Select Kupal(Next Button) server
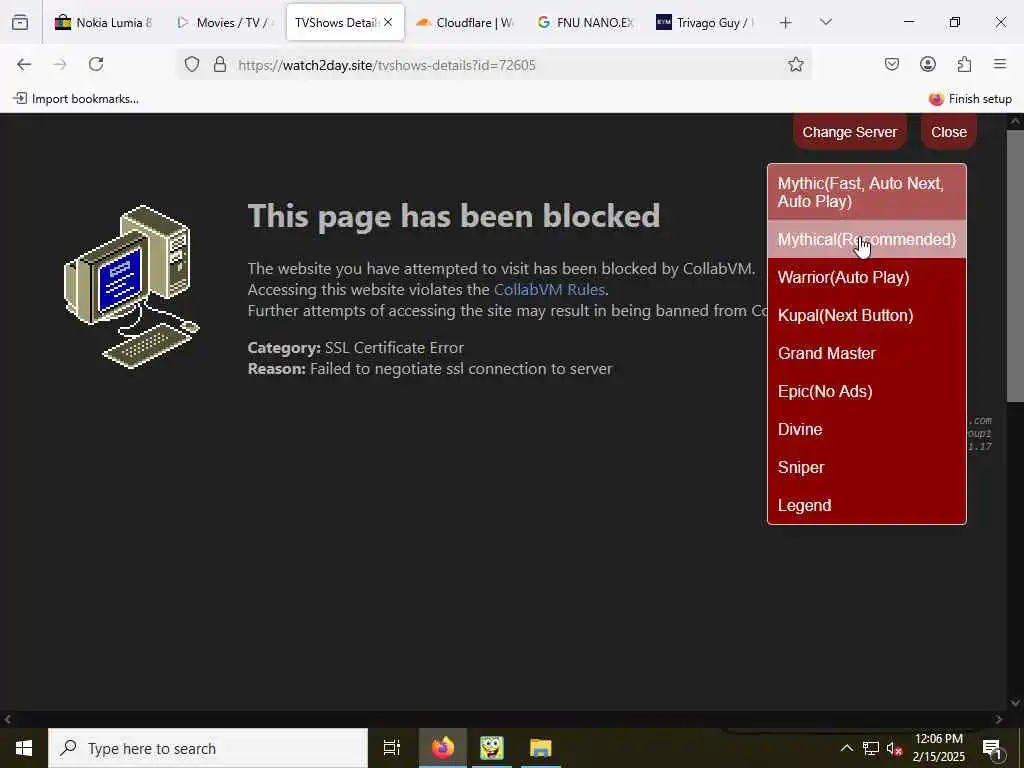Image resolution: width=1024 pixels, height=768 pixels. (867, 315)
